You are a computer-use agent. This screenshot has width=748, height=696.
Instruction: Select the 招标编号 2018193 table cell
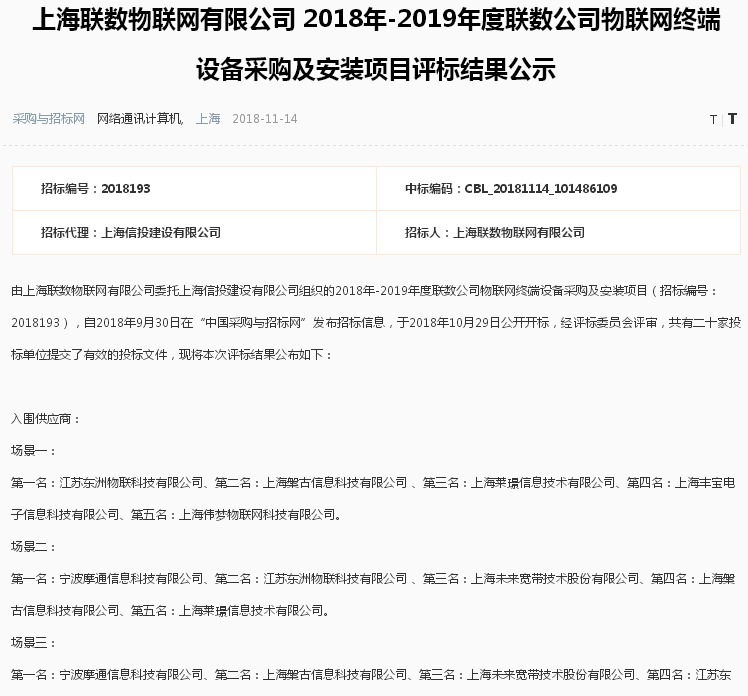[x=95, y=188]
